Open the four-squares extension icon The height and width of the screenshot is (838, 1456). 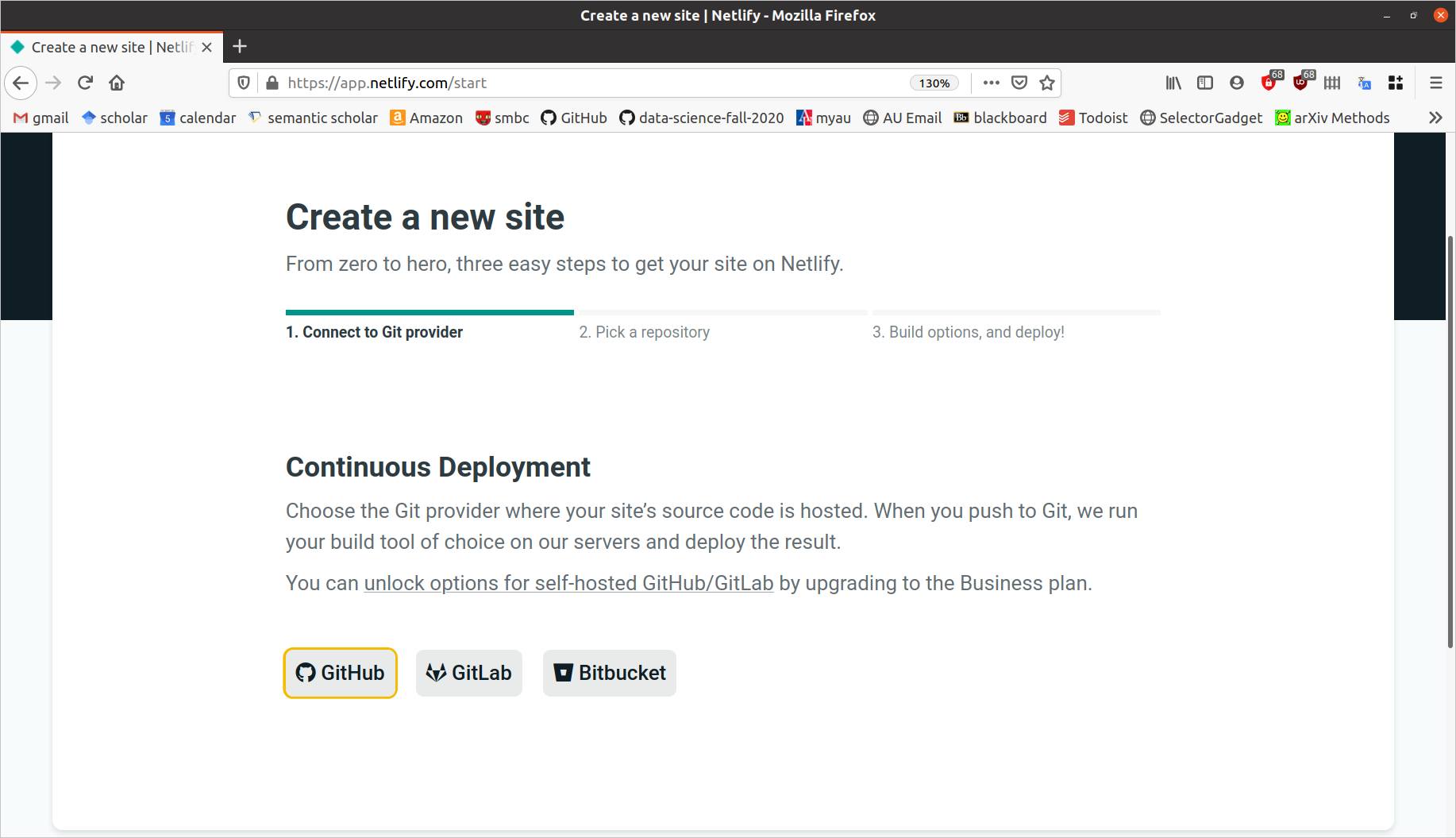pos(1396,83)
